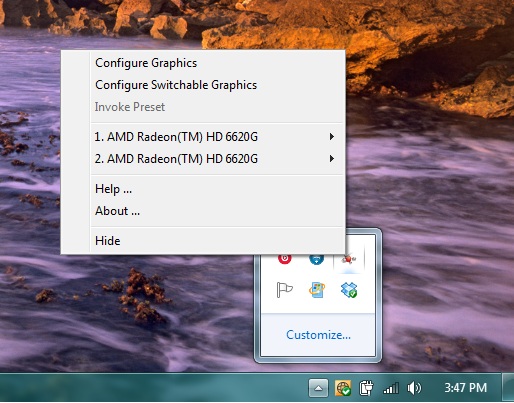
Task: Click the blue wireless assistant tray icon
Action: [316, 259]
